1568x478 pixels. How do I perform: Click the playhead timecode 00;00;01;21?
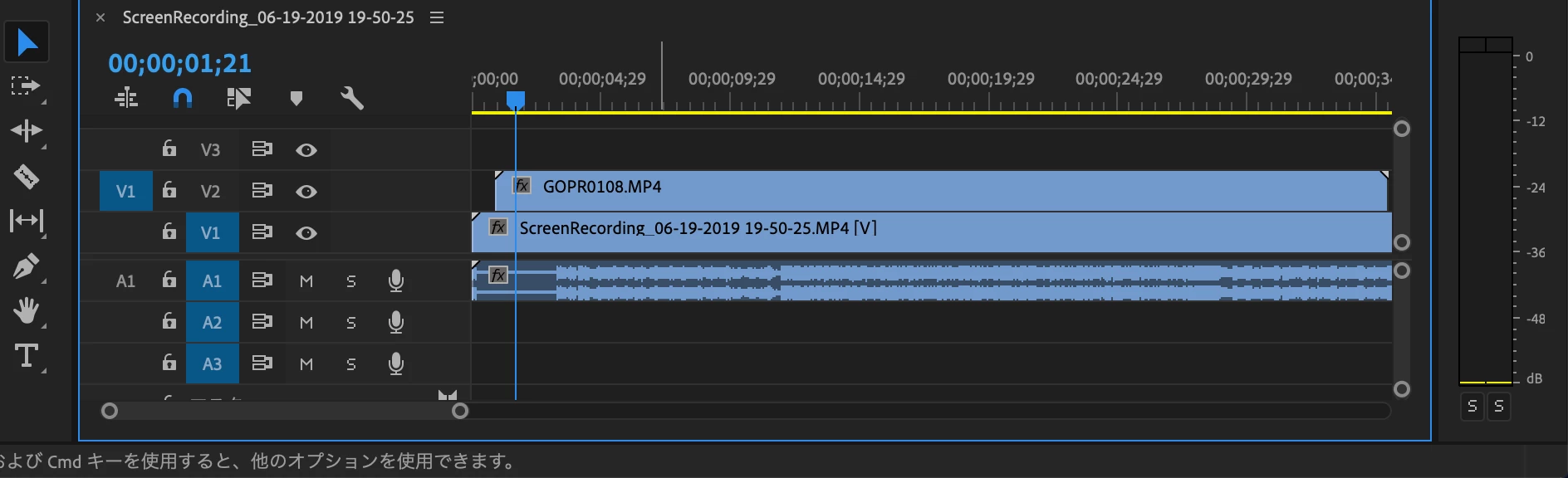click(x=179, y=63)
